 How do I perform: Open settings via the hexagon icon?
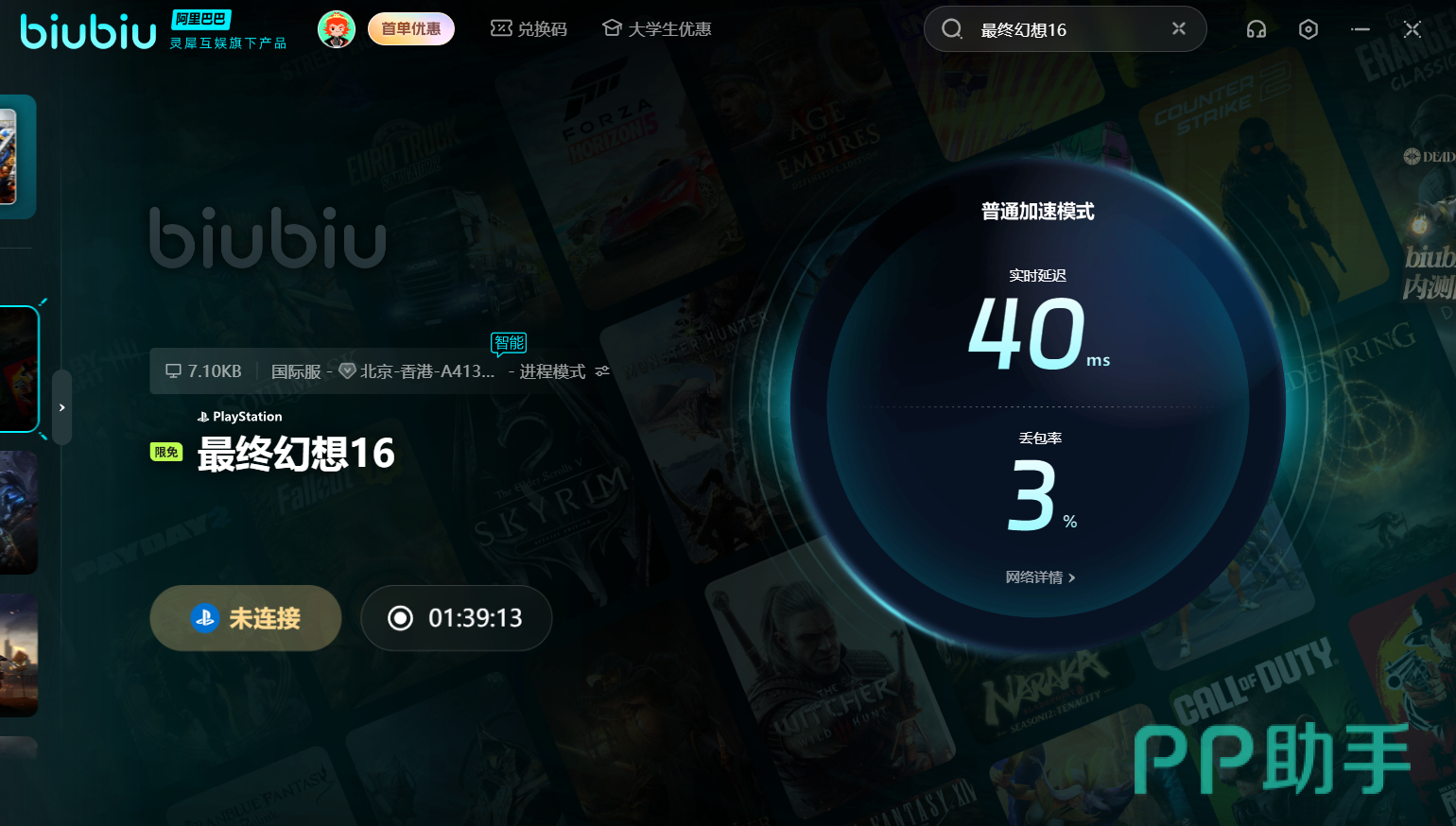point(1308,29)
